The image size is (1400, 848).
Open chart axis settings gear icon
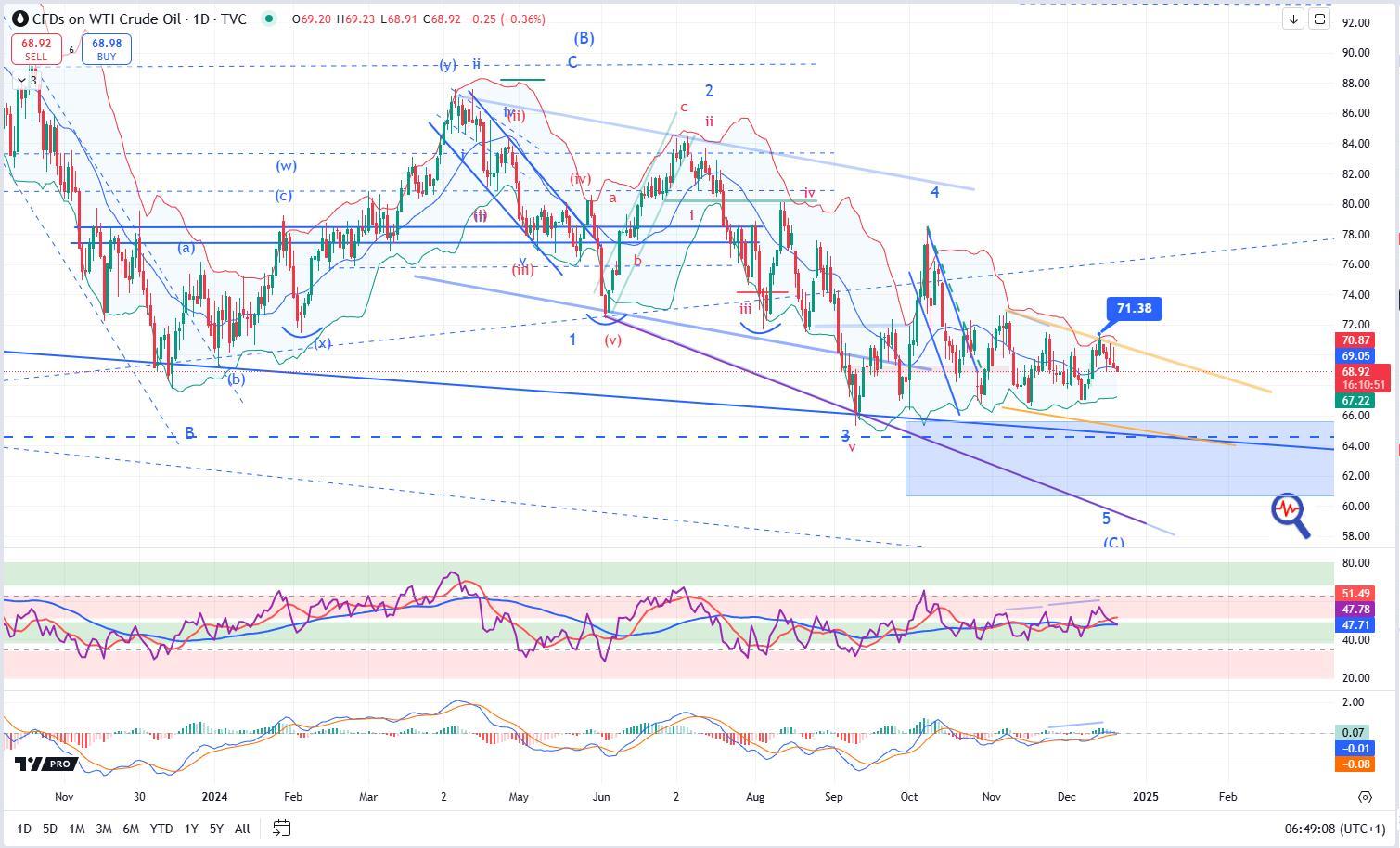1365,797
